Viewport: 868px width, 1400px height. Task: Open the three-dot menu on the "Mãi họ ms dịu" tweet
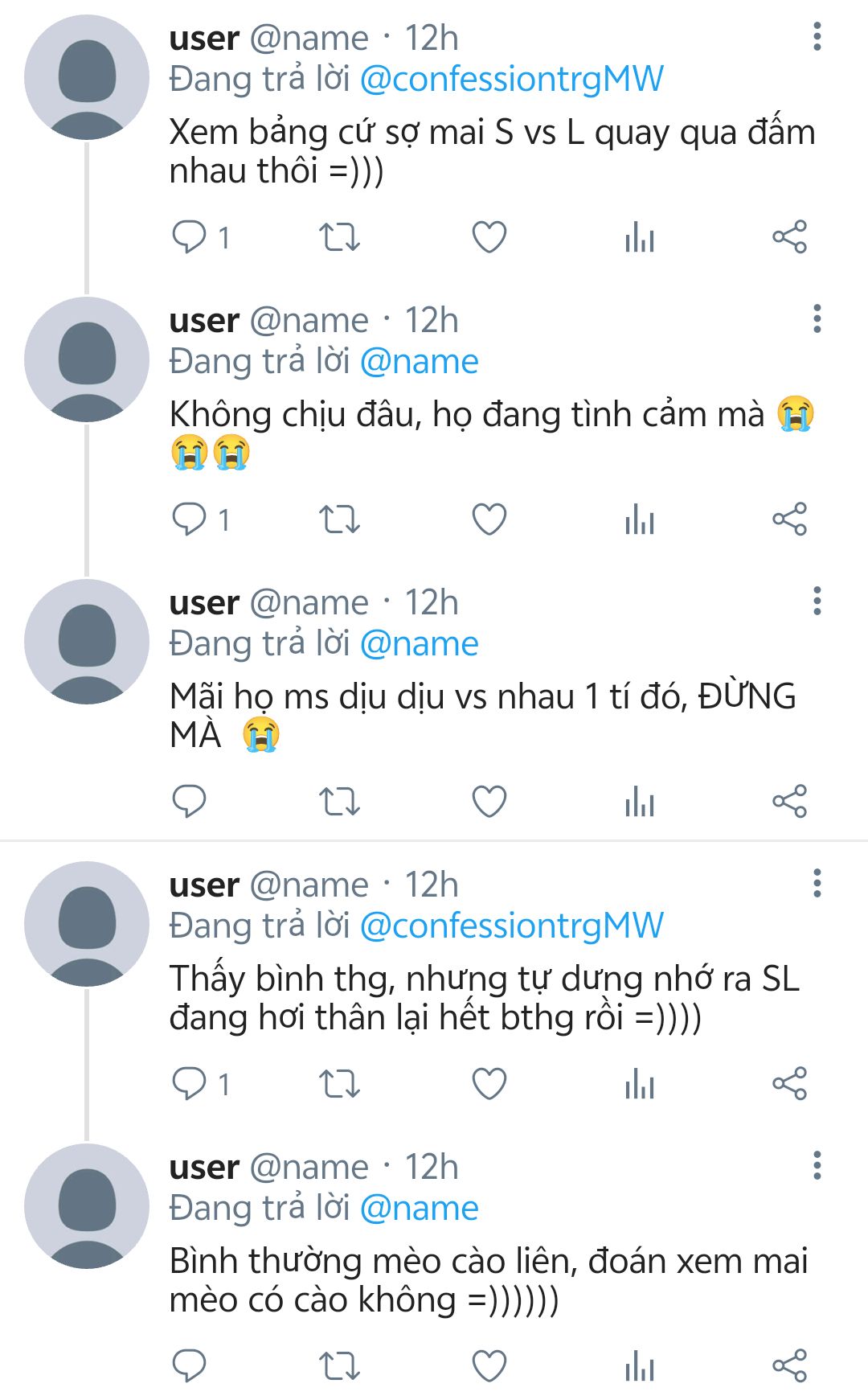tap(817, 601)
